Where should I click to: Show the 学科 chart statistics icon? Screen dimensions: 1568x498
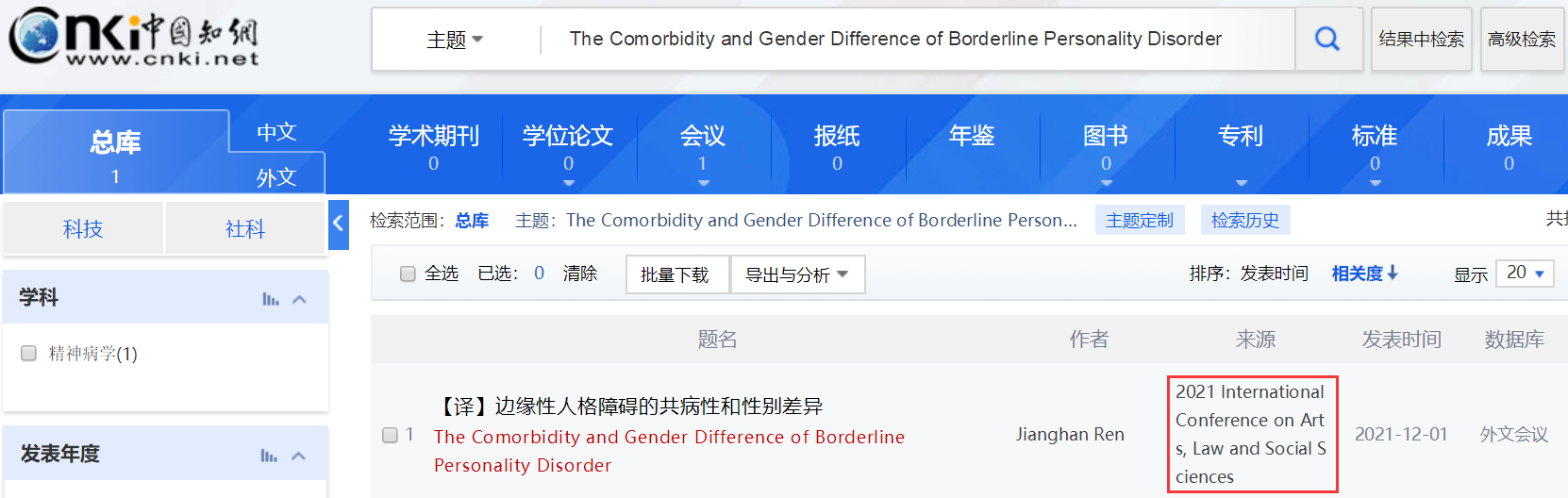point(271,299)
